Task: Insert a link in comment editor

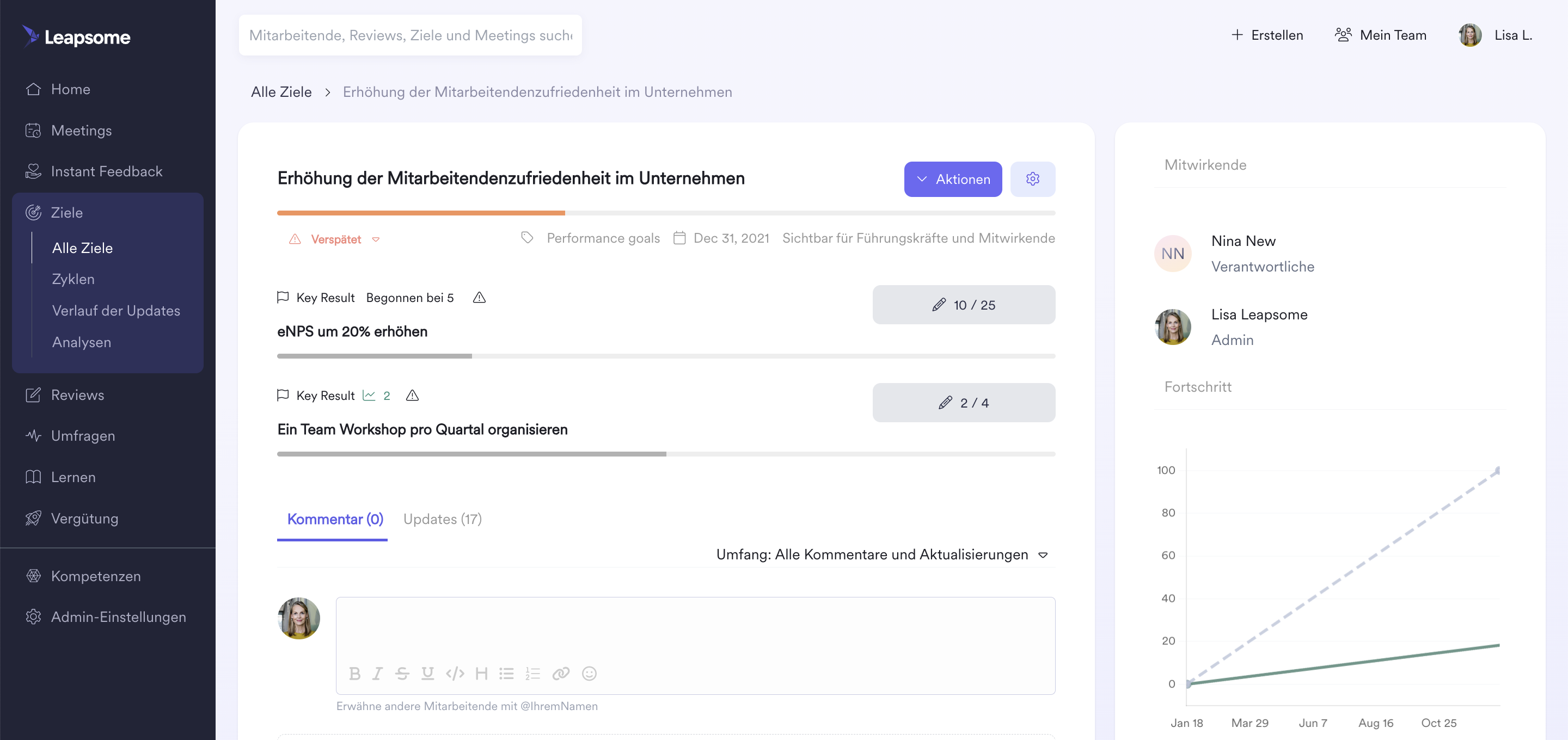Action: pyautogui.click(x=561, y=673)
